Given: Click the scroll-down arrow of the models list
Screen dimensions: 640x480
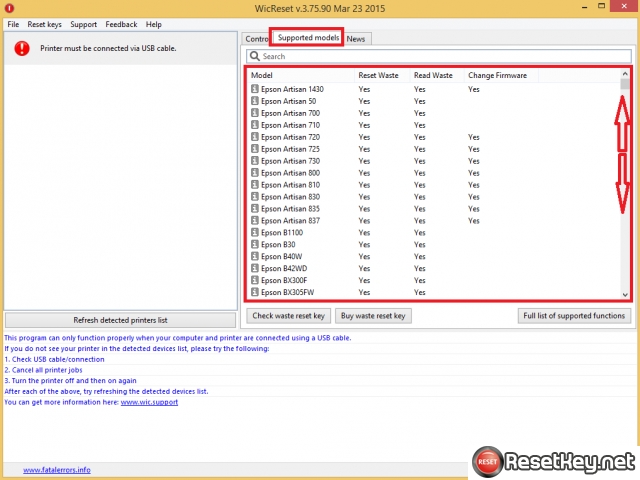Looking at the screenshot, I should [x=625, y=295].
